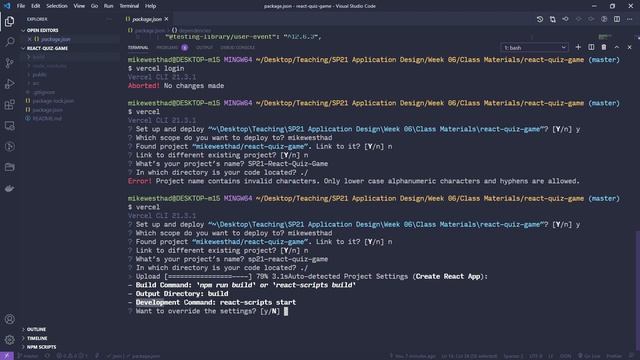Viewport: 640px width, 360px height.
Task: Open the Manage gear icon
Action: tap(9, 340)
